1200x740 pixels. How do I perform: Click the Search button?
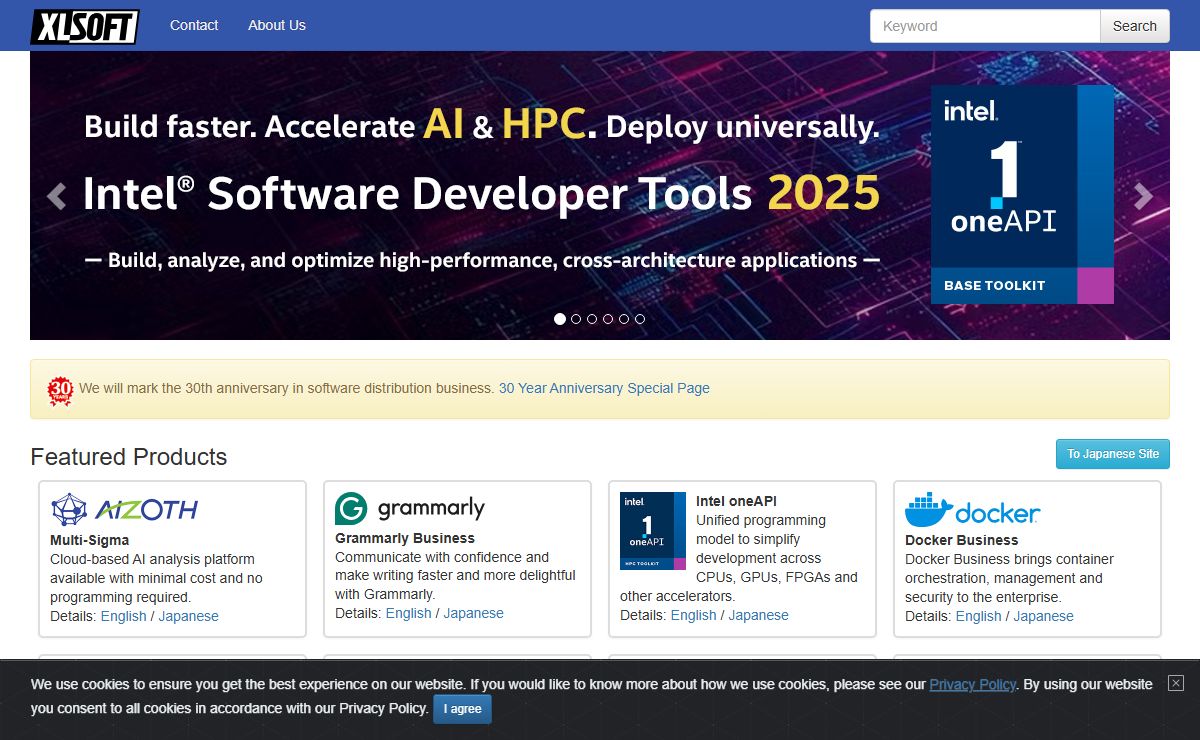1135,26
